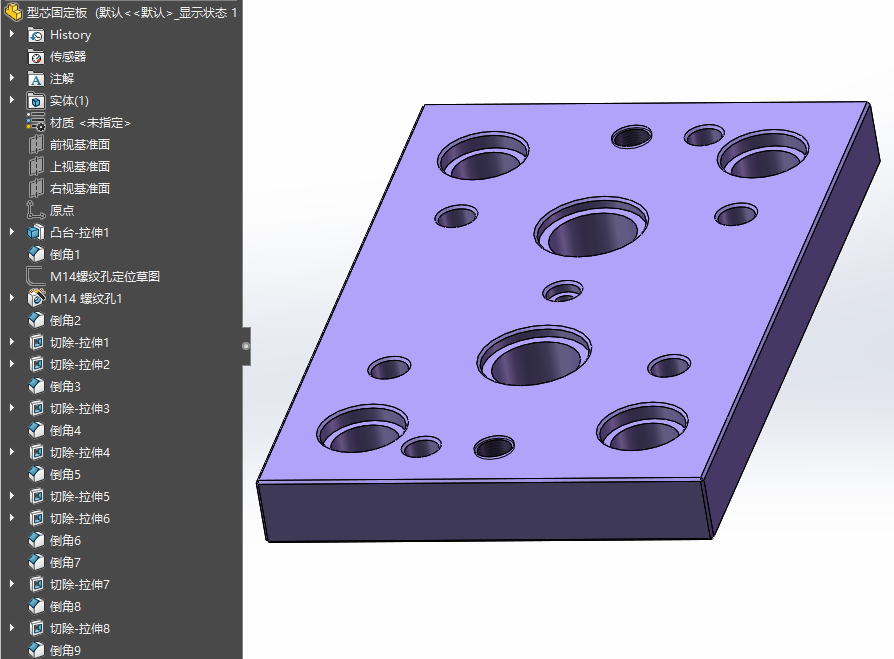This screenshot has height=659, width=894.
Task: Expand the 切除-拉伸5 feature
Action: coord(11,496)
